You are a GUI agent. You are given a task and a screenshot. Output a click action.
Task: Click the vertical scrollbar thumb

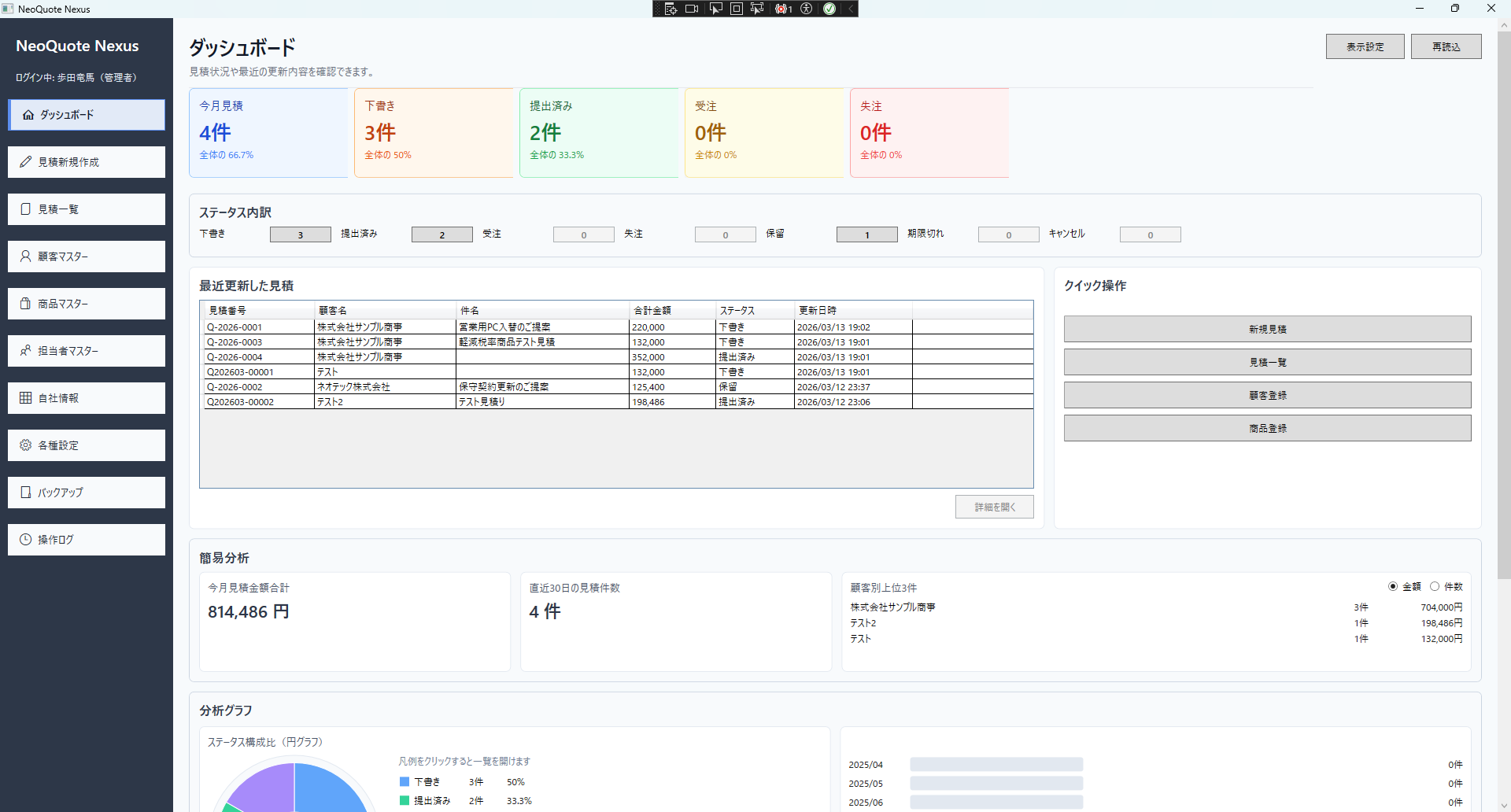pos(1504,305)
